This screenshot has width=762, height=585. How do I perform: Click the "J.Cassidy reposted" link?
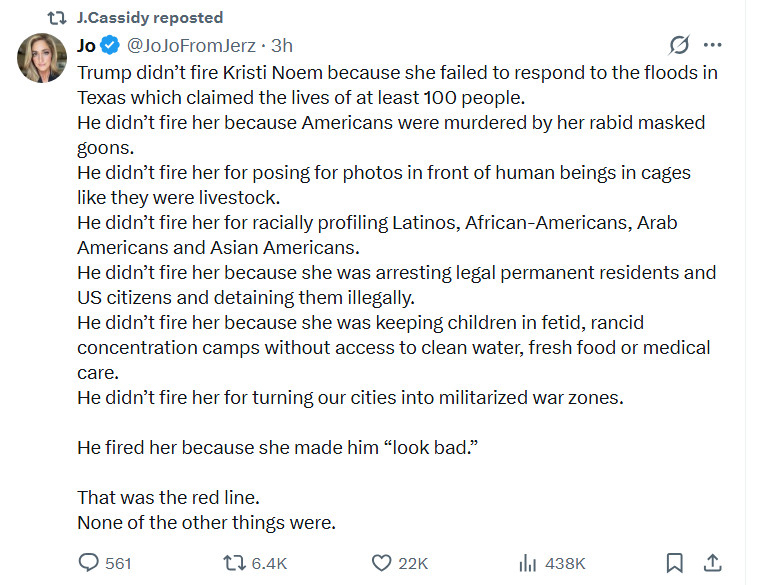coord(149,18)
